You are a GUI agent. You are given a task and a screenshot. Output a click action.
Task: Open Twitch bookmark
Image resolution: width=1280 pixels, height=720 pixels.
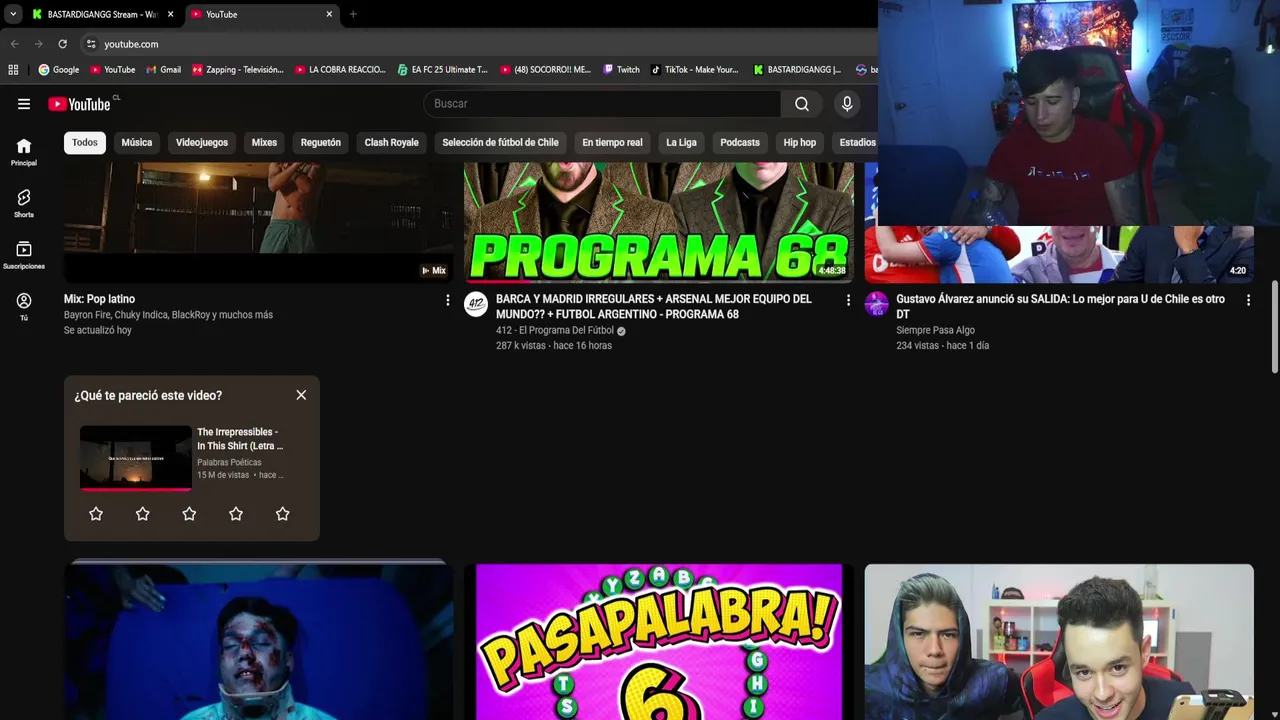[x=622, y=70]
